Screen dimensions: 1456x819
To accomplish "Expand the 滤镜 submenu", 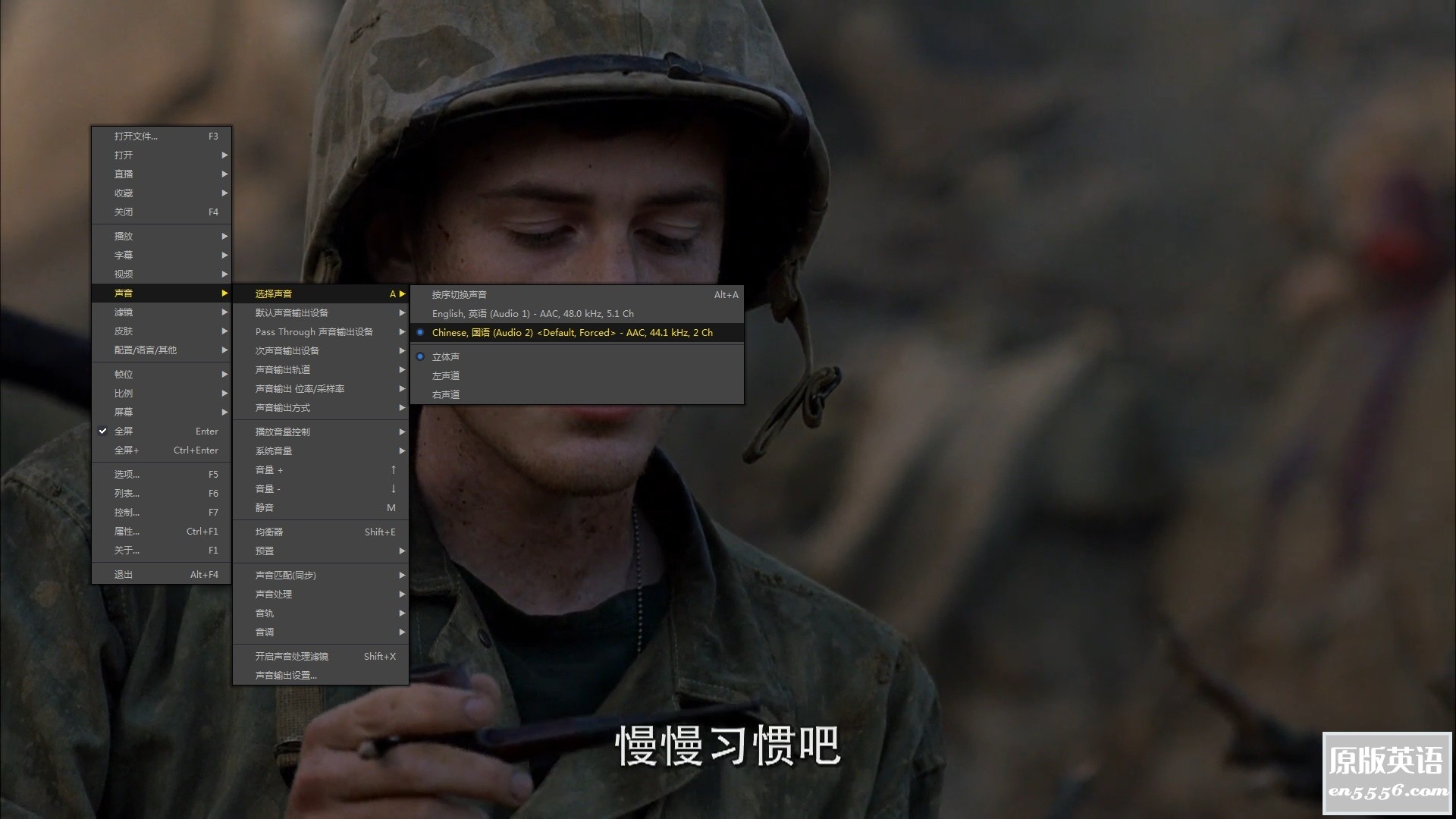I will click(x=162, y=312).
